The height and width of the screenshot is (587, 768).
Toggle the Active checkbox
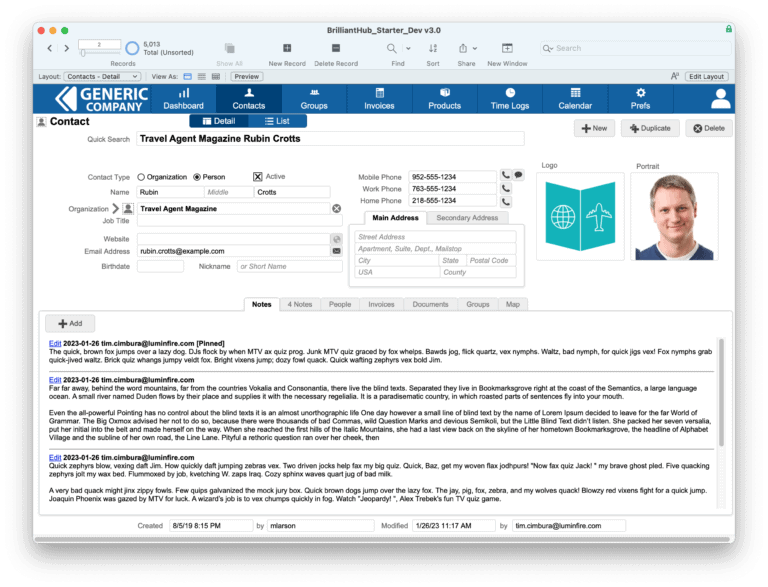point(257,177)
